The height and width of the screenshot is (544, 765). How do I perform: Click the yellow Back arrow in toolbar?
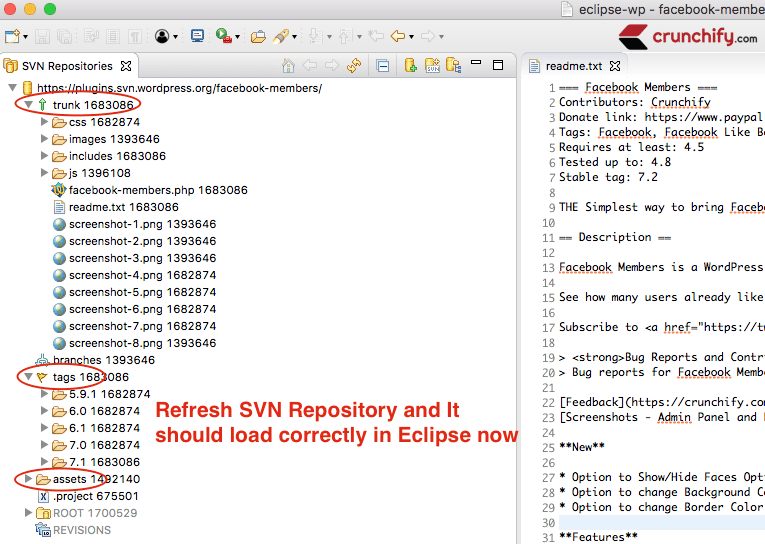coord(399,36)
